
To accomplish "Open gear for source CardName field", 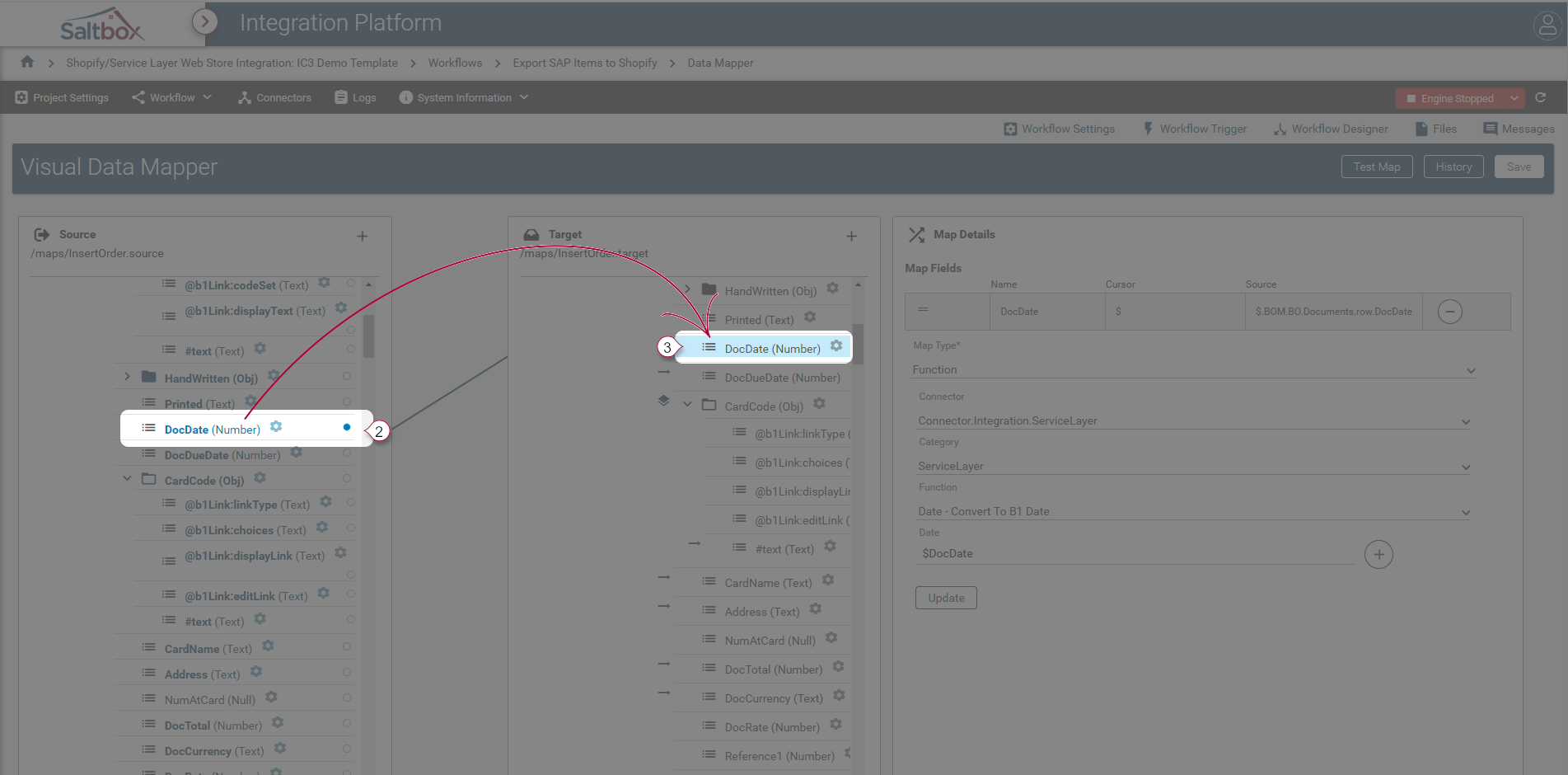I will [268, 646].
